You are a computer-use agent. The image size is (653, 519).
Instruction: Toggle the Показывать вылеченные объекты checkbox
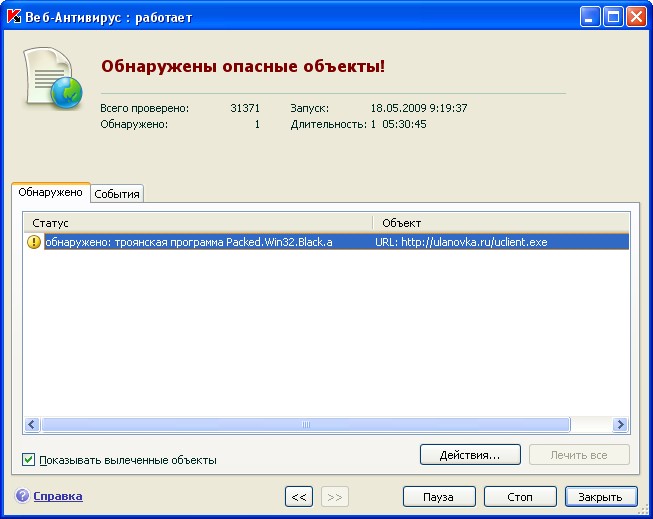[29, 460]
